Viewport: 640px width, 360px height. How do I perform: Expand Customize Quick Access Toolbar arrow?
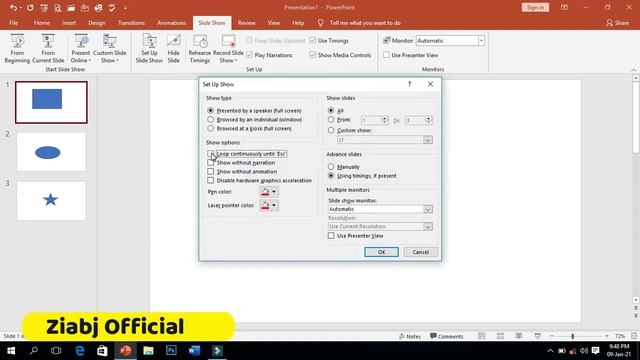(x=125, y=8)
